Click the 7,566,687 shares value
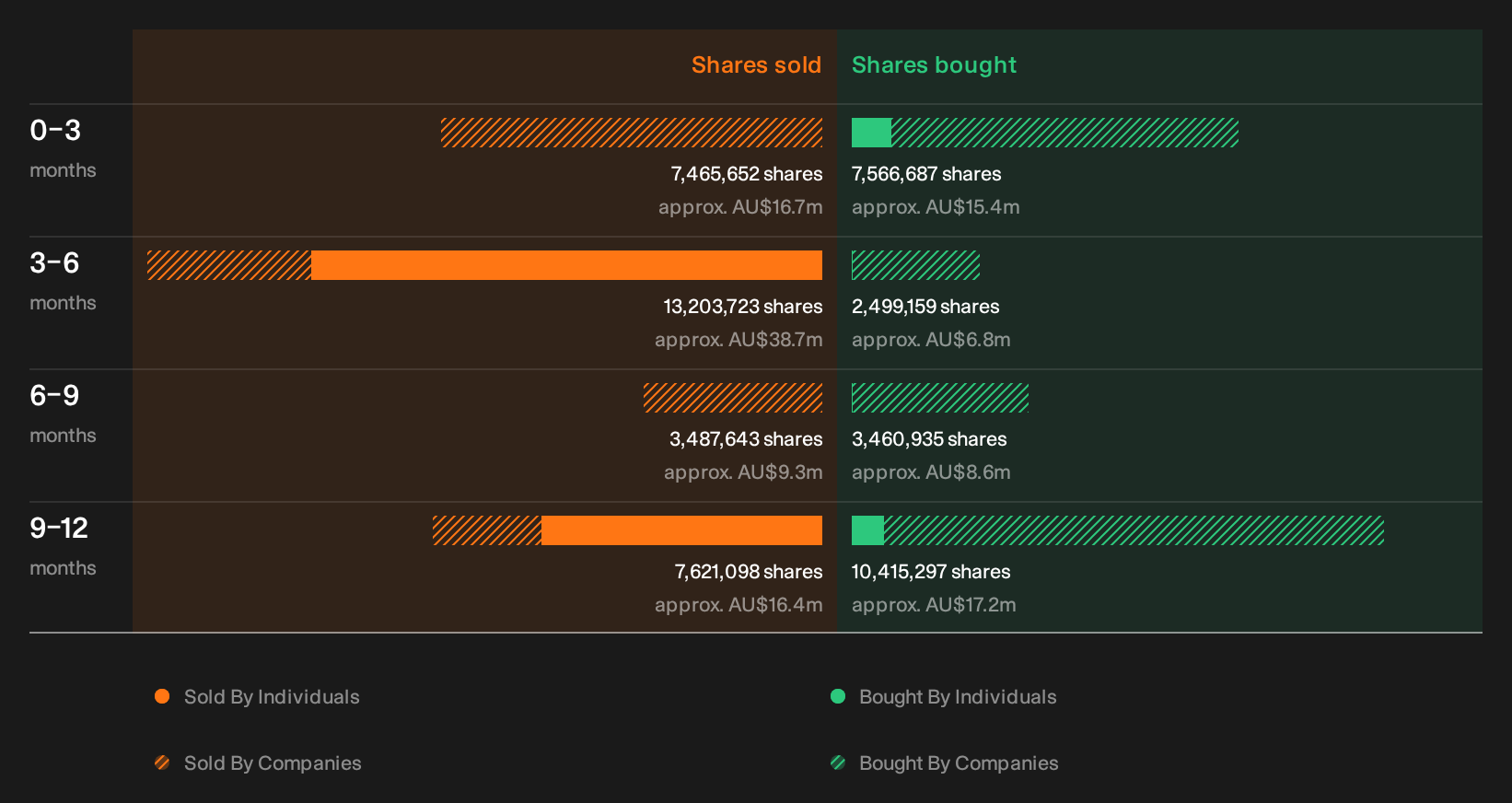Image resolution: width=1512 pixels, height=803 pixels. point(926,174)
